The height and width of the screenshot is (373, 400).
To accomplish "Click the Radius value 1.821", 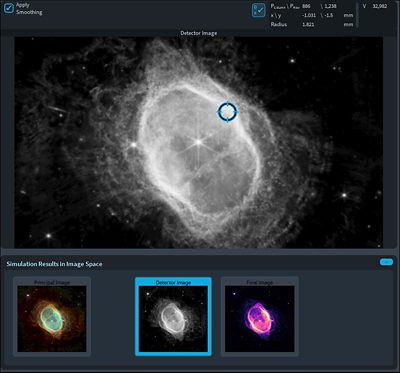I will tap(308, 24).
